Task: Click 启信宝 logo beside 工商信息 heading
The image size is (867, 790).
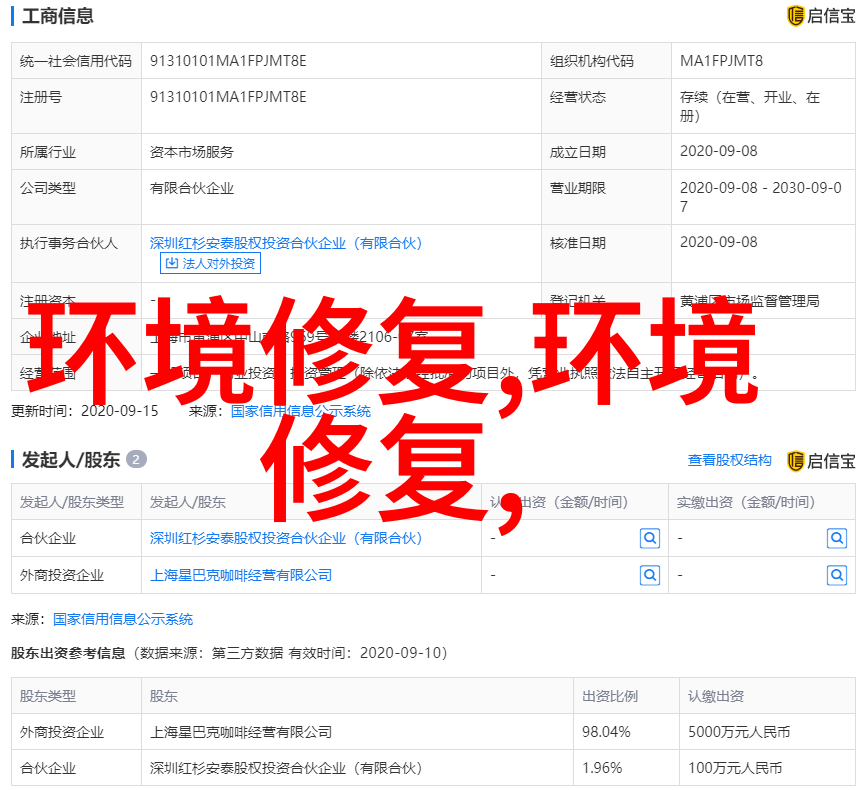Action: (x=821, y=15)
